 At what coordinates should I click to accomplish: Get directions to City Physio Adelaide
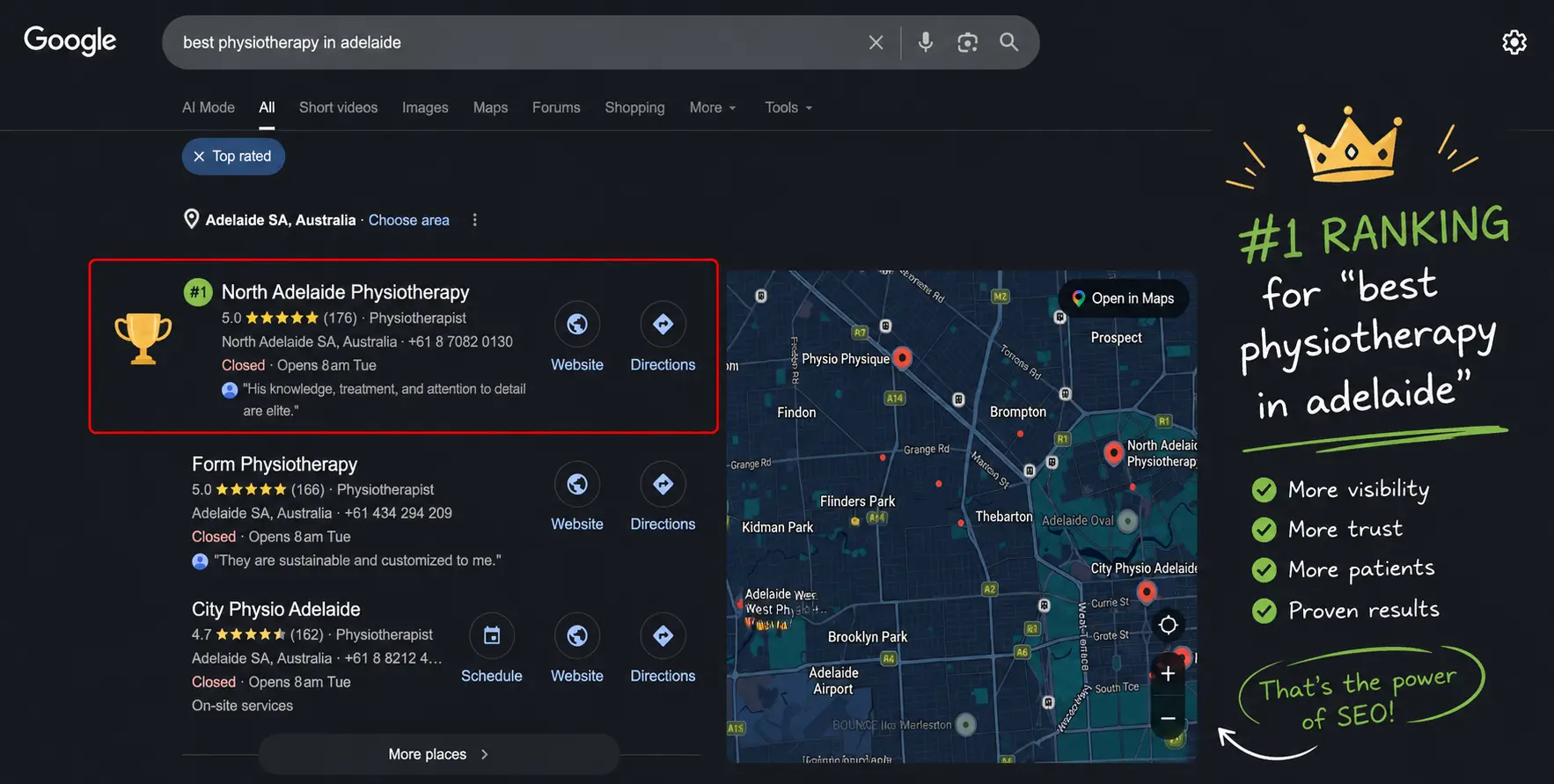tap(663, 636)
